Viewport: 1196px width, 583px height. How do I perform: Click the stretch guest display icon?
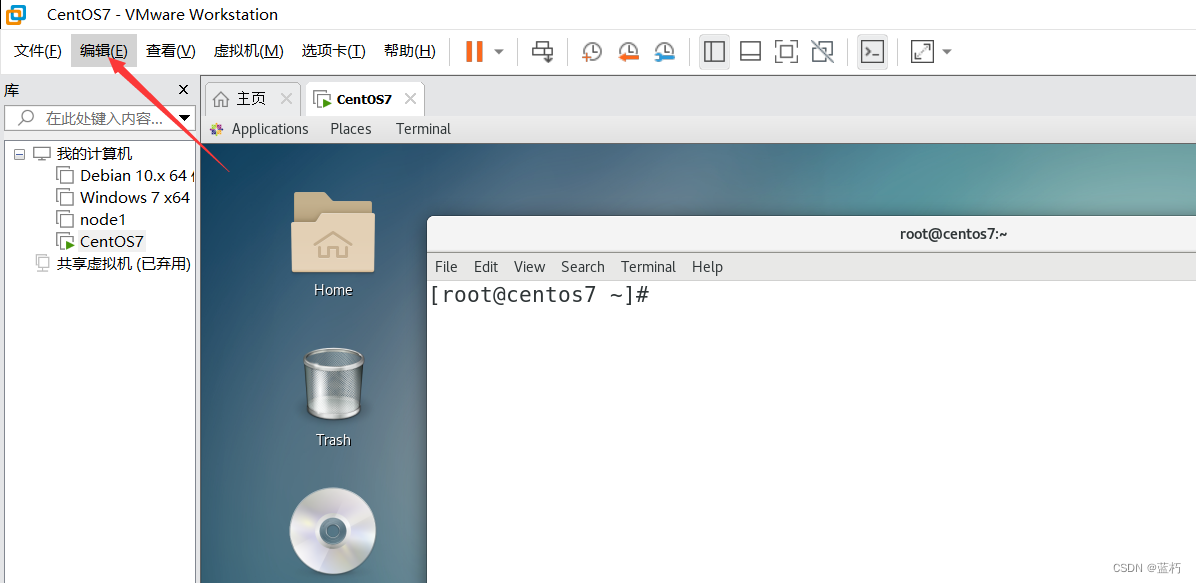(x=922, y=51)
